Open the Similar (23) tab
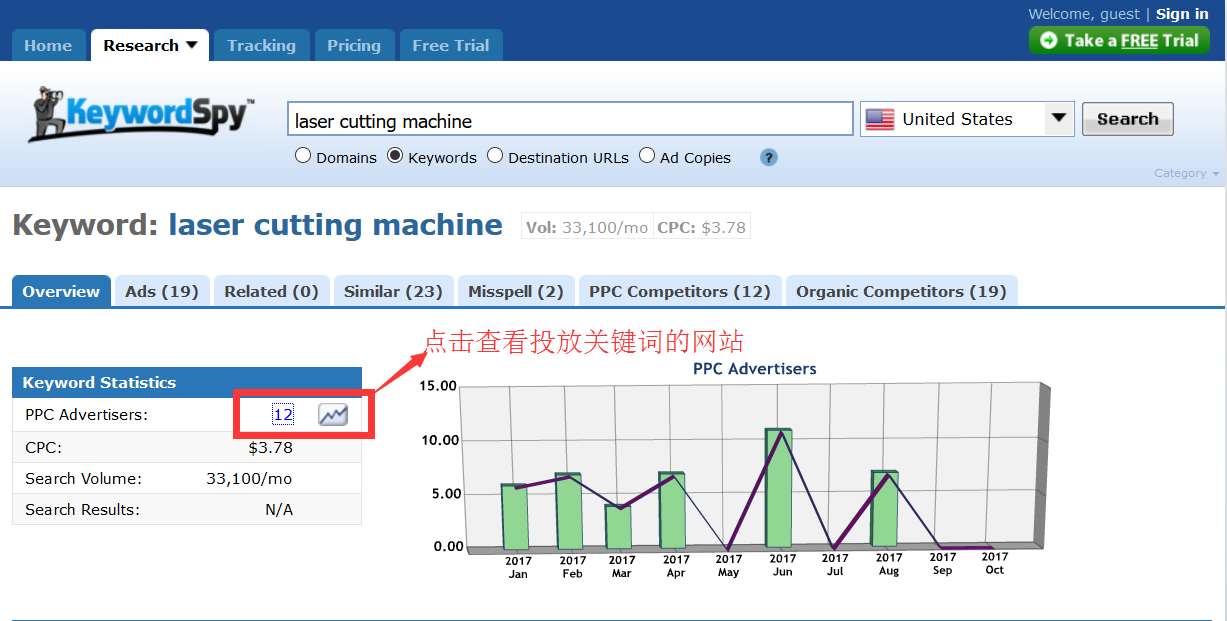Viewport: 1227px width, 621px height. tap(393, 292)
